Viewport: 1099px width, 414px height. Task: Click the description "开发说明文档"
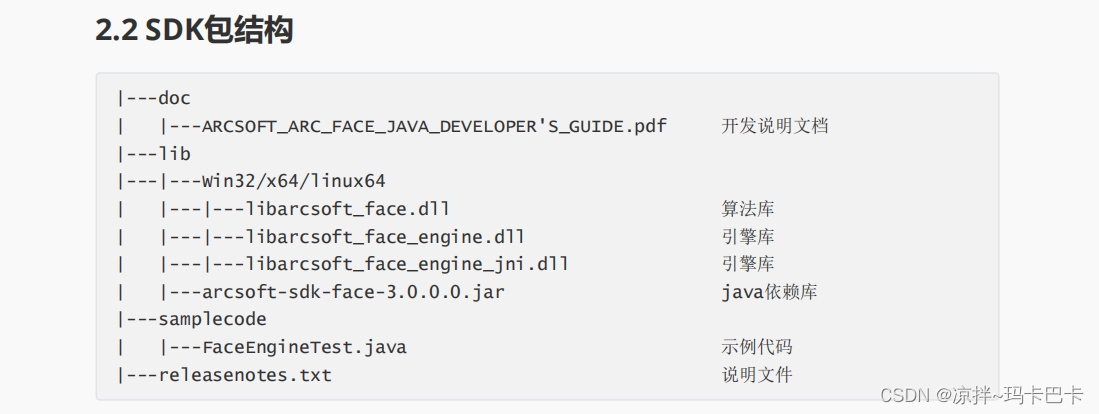[x=774, y=126]
